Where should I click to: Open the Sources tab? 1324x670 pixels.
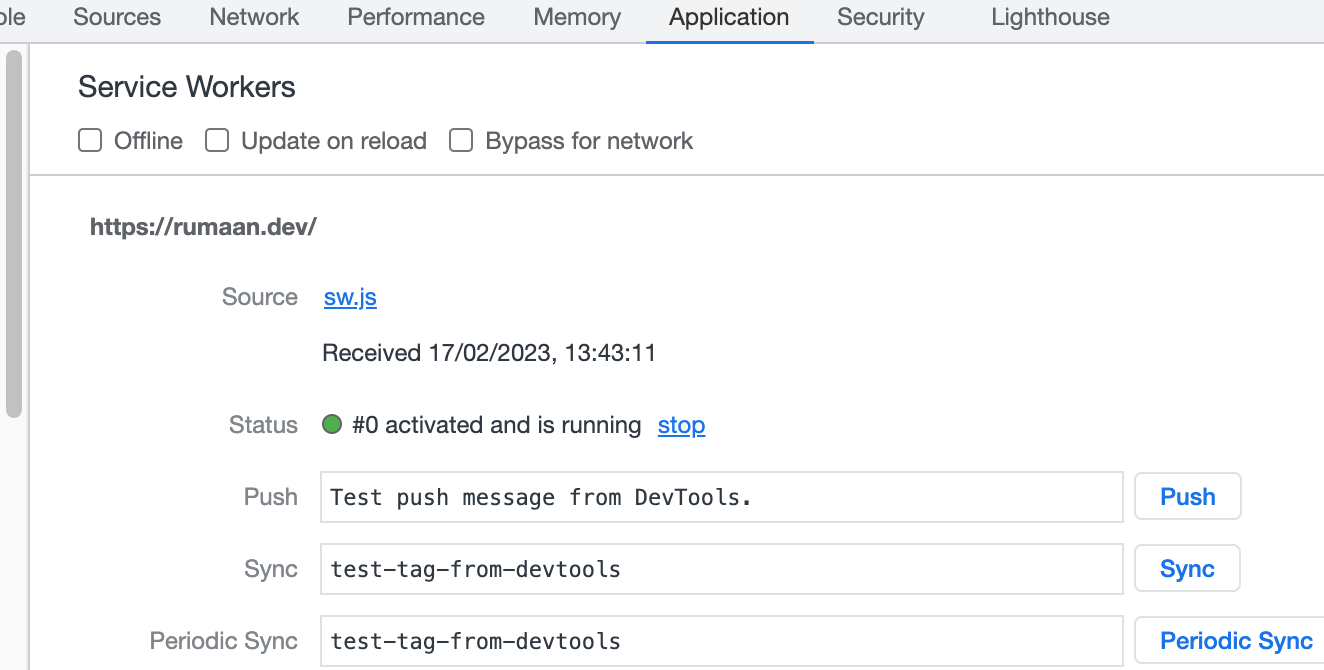tap(117, 17)
